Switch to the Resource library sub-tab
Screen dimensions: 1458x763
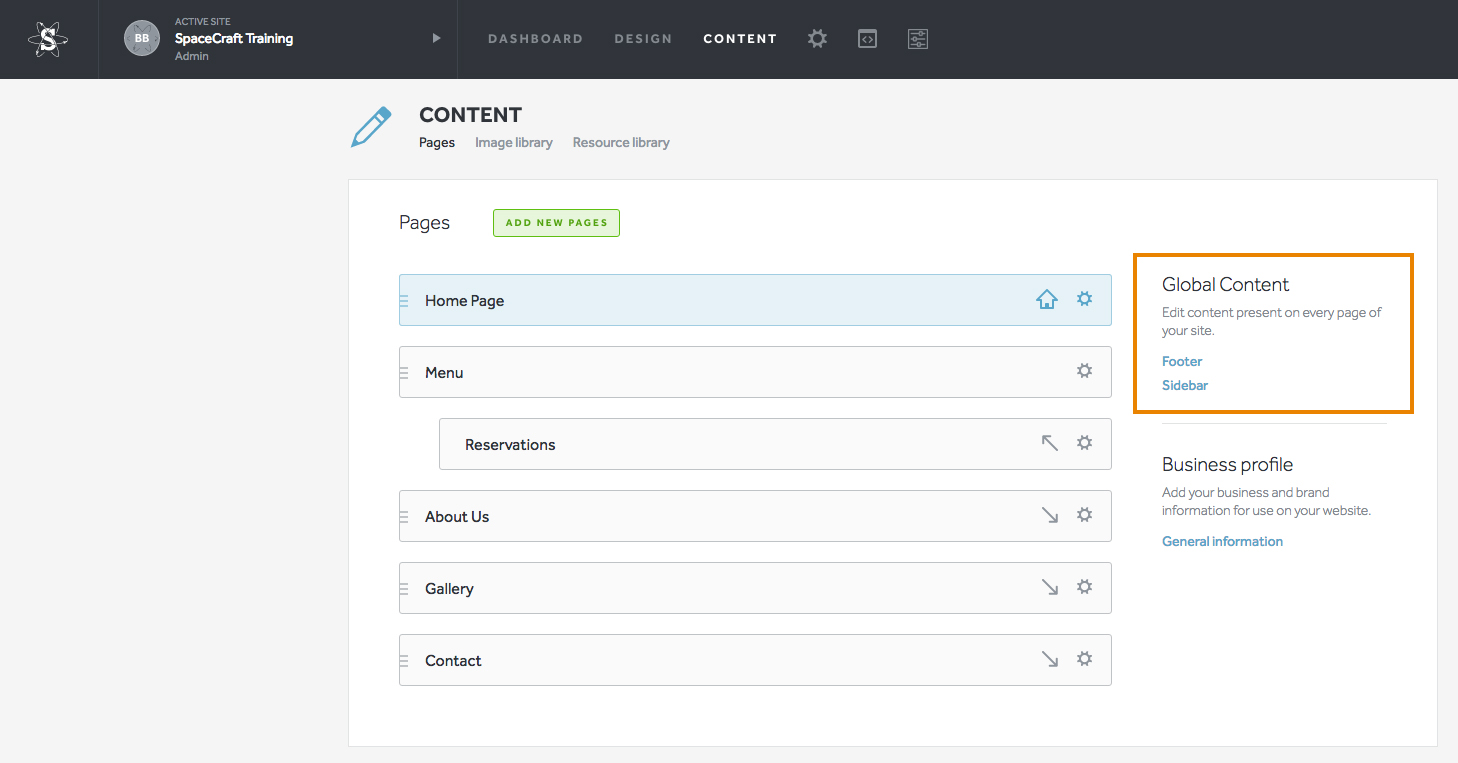(621, 142)
